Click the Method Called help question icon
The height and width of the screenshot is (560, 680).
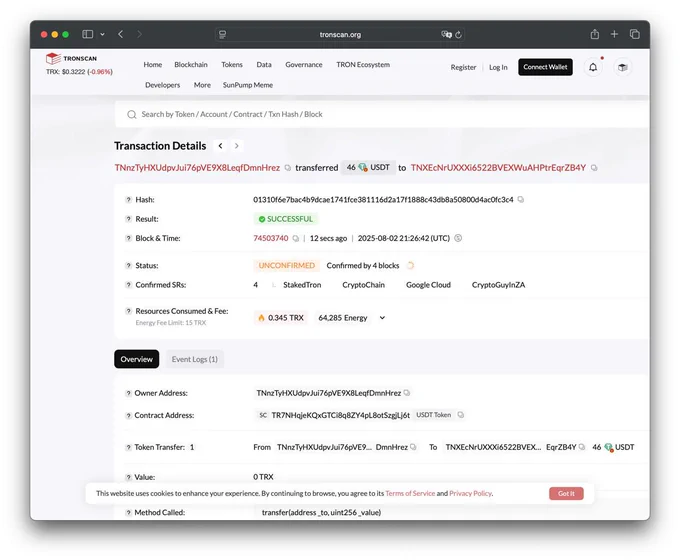tap(128, 513)
